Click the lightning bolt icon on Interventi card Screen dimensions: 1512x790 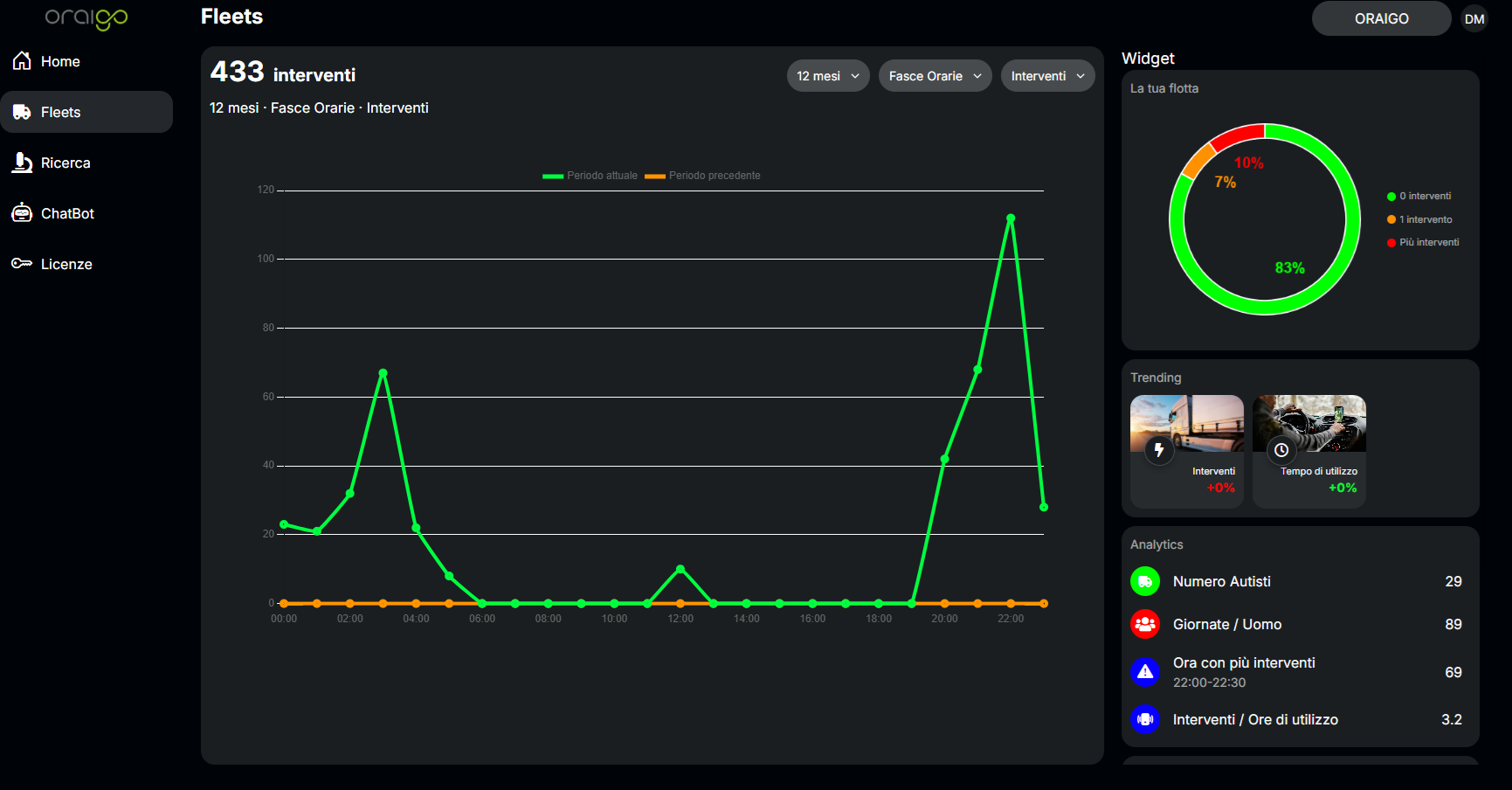coord(1159,450)
